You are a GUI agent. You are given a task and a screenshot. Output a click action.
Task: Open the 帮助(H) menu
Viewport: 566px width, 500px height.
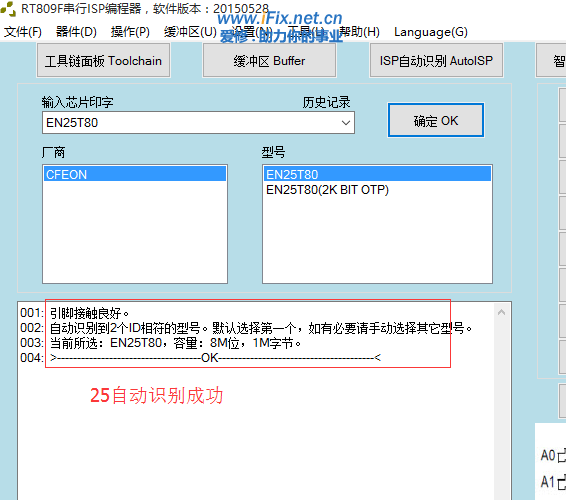pos(359,32)
